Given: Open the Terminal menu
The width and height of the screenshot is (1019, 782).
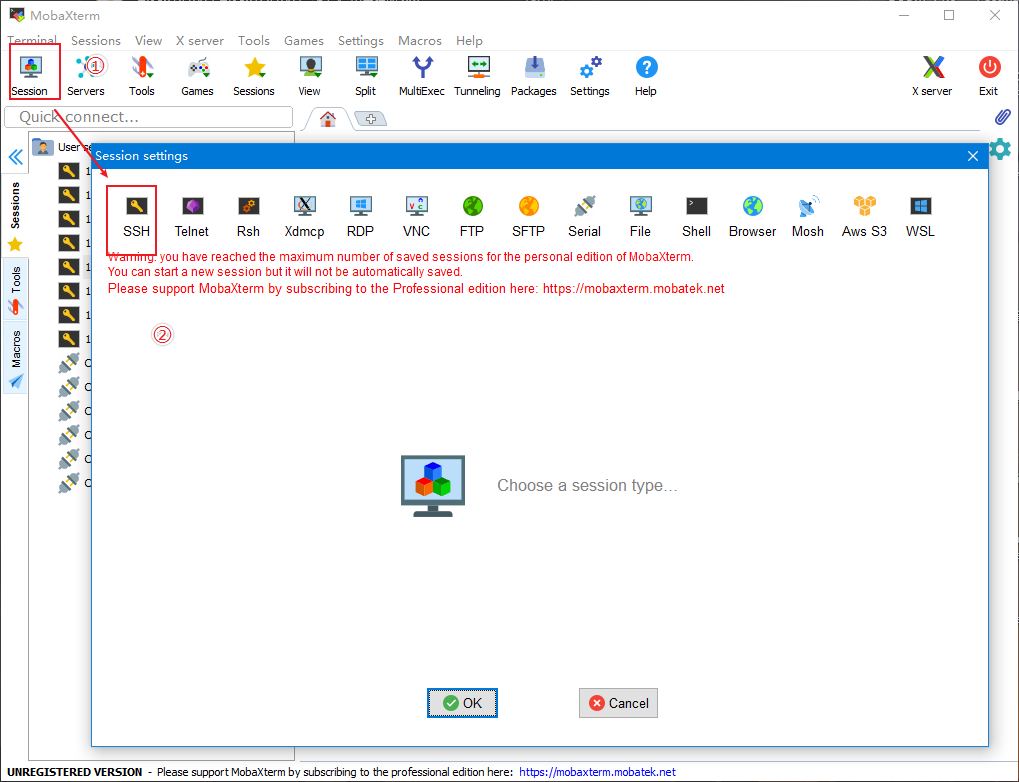Looking at the screenshot, I should 32,40.
